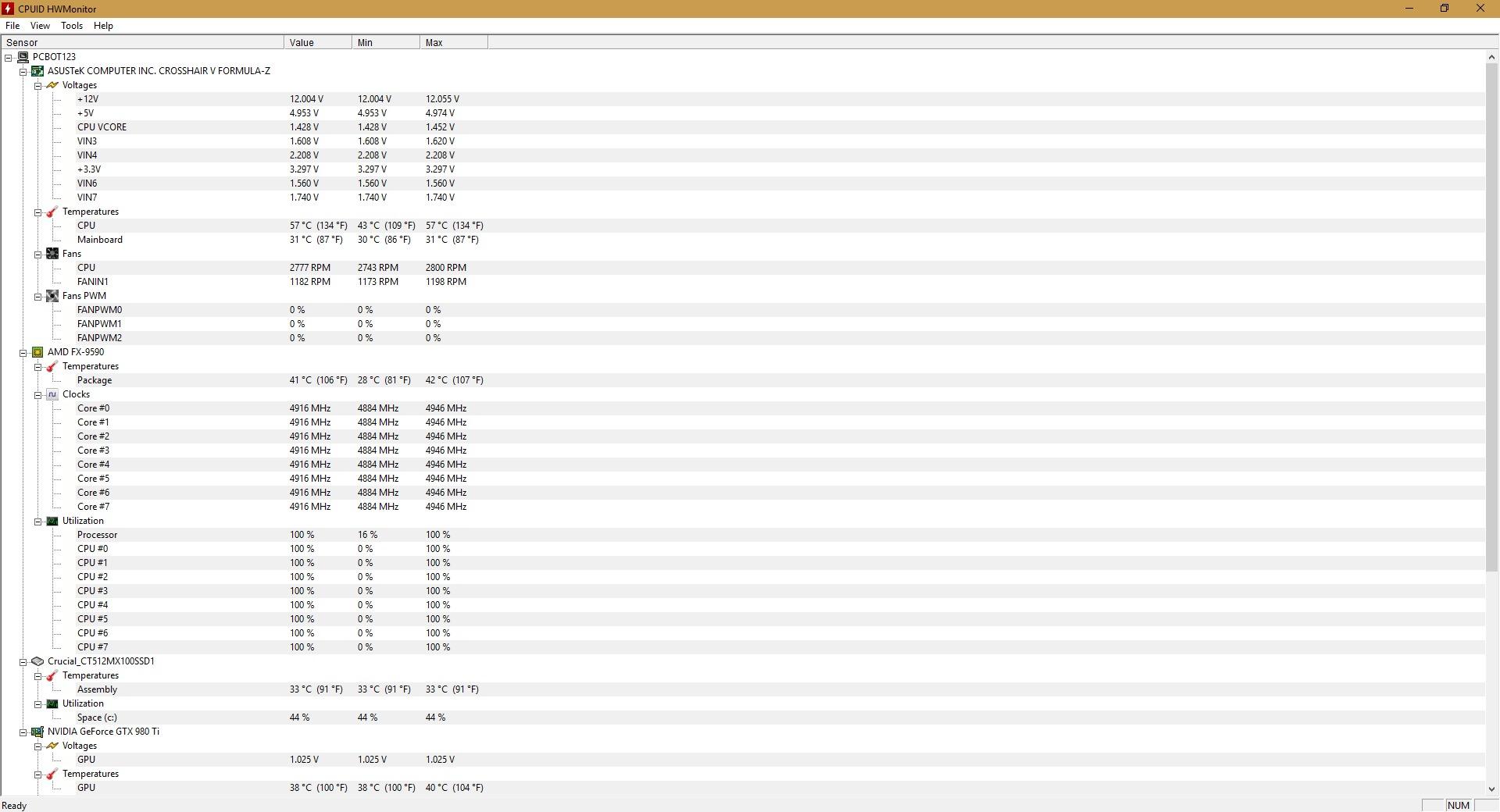Click the Value column header
Image resolution: width=1500 pixels, height=812 pixels.
318,43
